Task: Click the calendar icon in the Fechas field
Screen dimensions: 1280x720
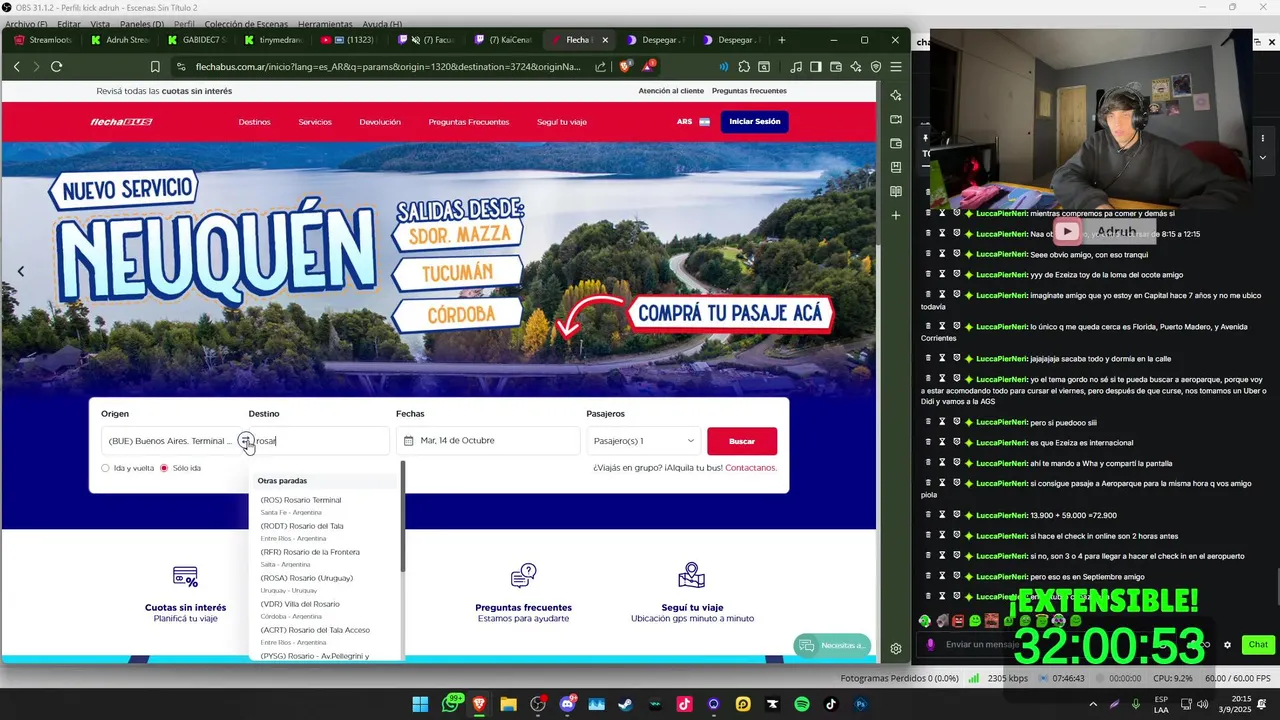Action: [408, 441]
